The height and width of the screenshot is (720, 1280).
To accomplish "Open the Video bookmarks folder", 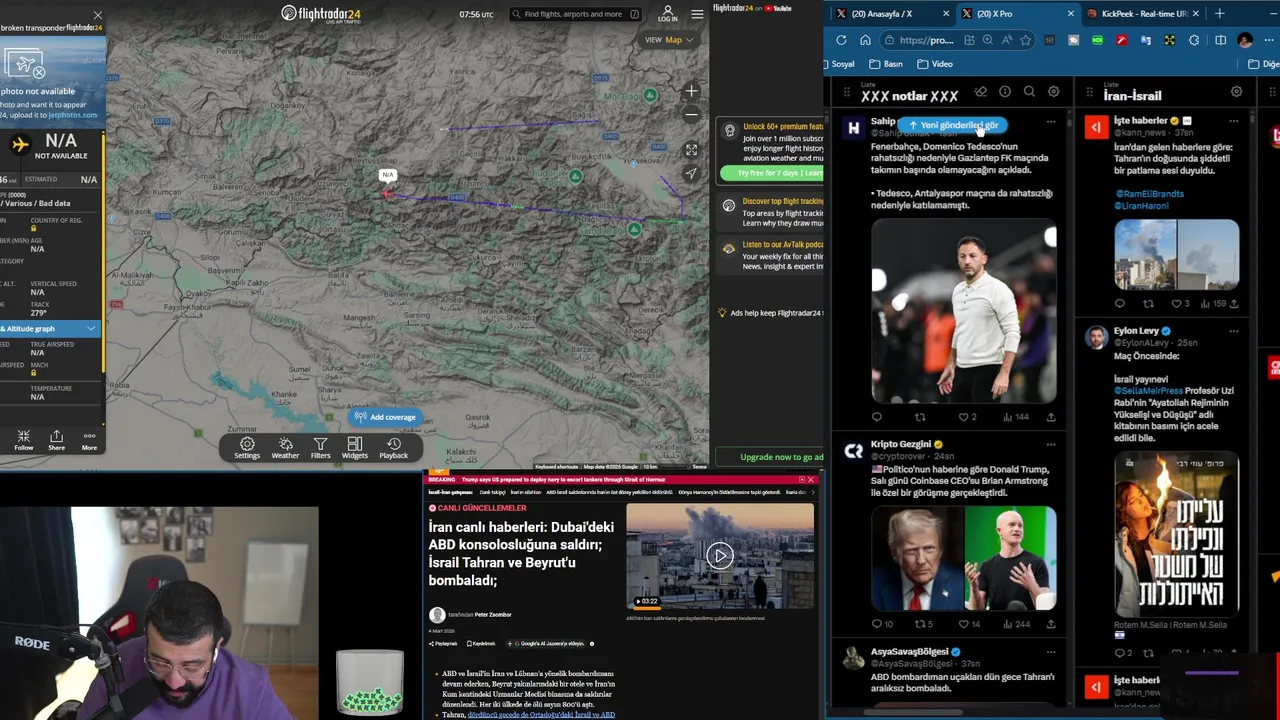I will 935,64.
